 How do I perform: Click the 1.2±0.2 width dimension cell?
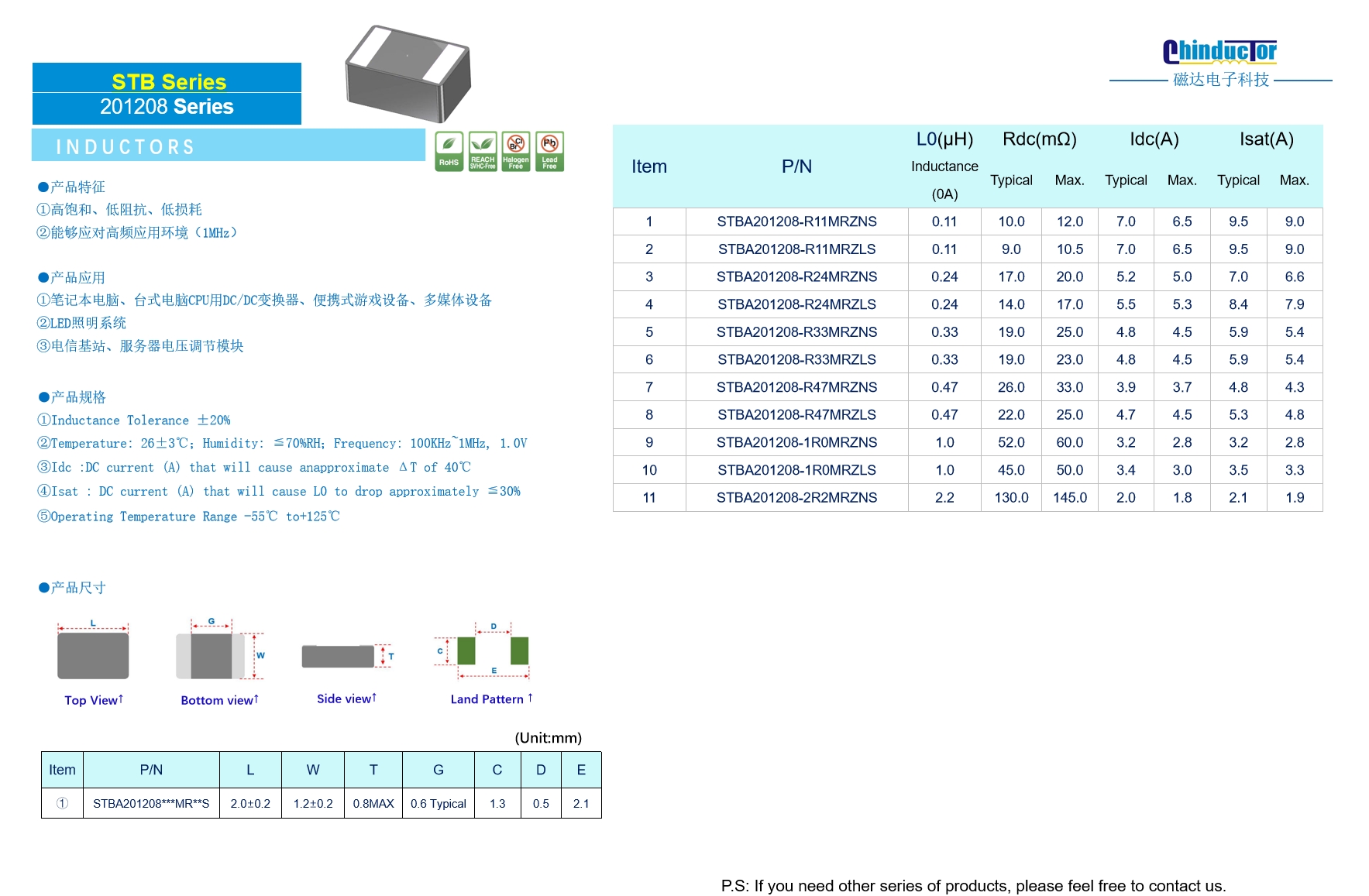coord(313,804)
